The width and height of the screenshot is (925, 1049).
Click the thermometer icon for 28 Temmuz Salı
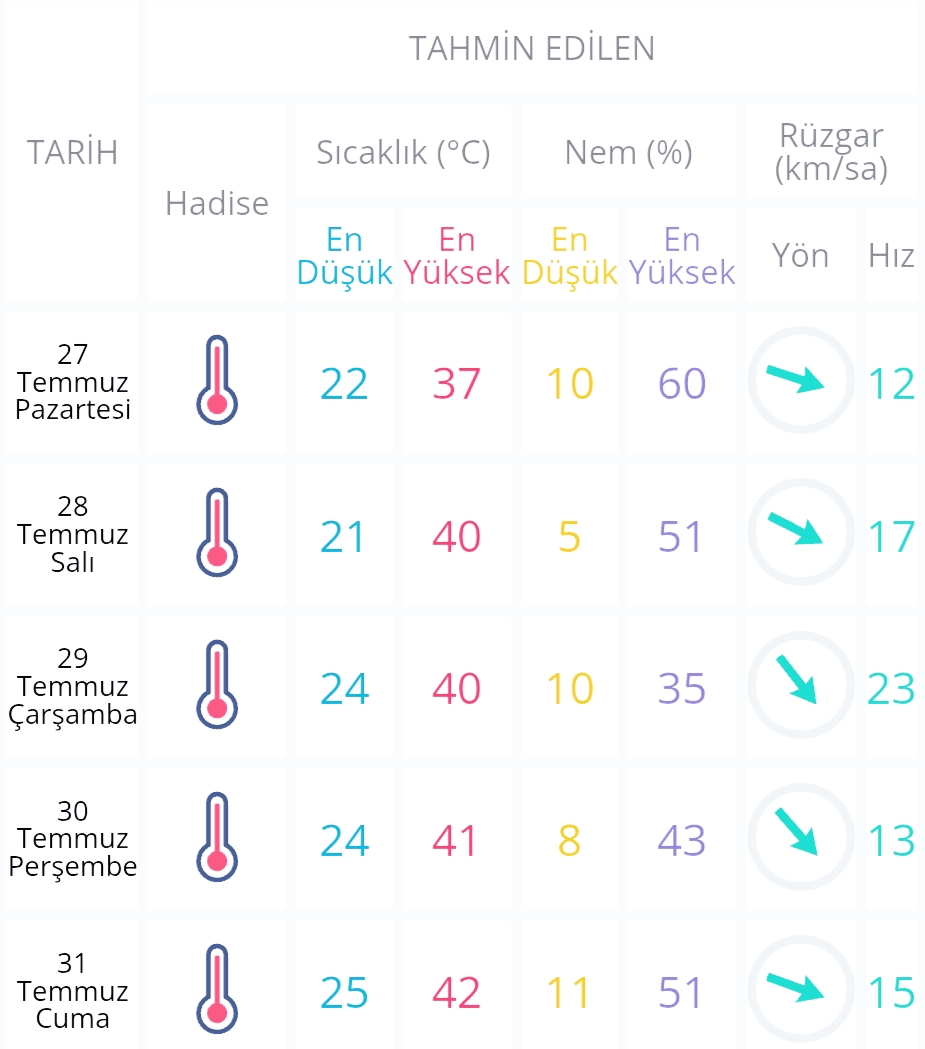[217, 533]
